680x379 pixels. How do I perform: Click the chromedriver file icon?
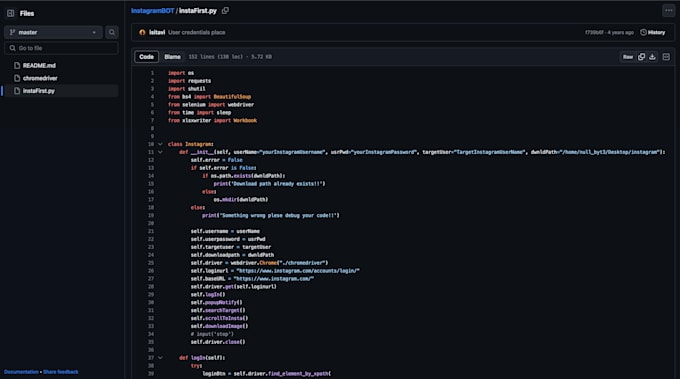tap(17, 78)
